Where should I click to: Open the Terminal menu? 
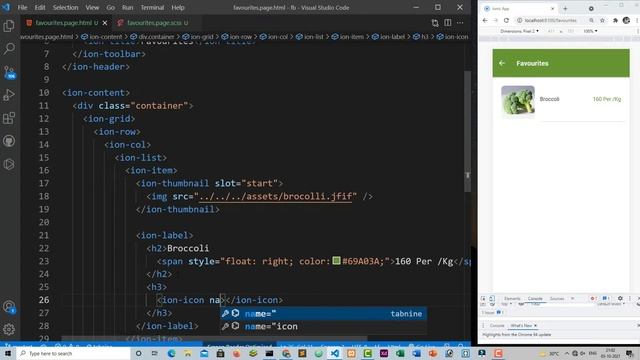[152, 7]
